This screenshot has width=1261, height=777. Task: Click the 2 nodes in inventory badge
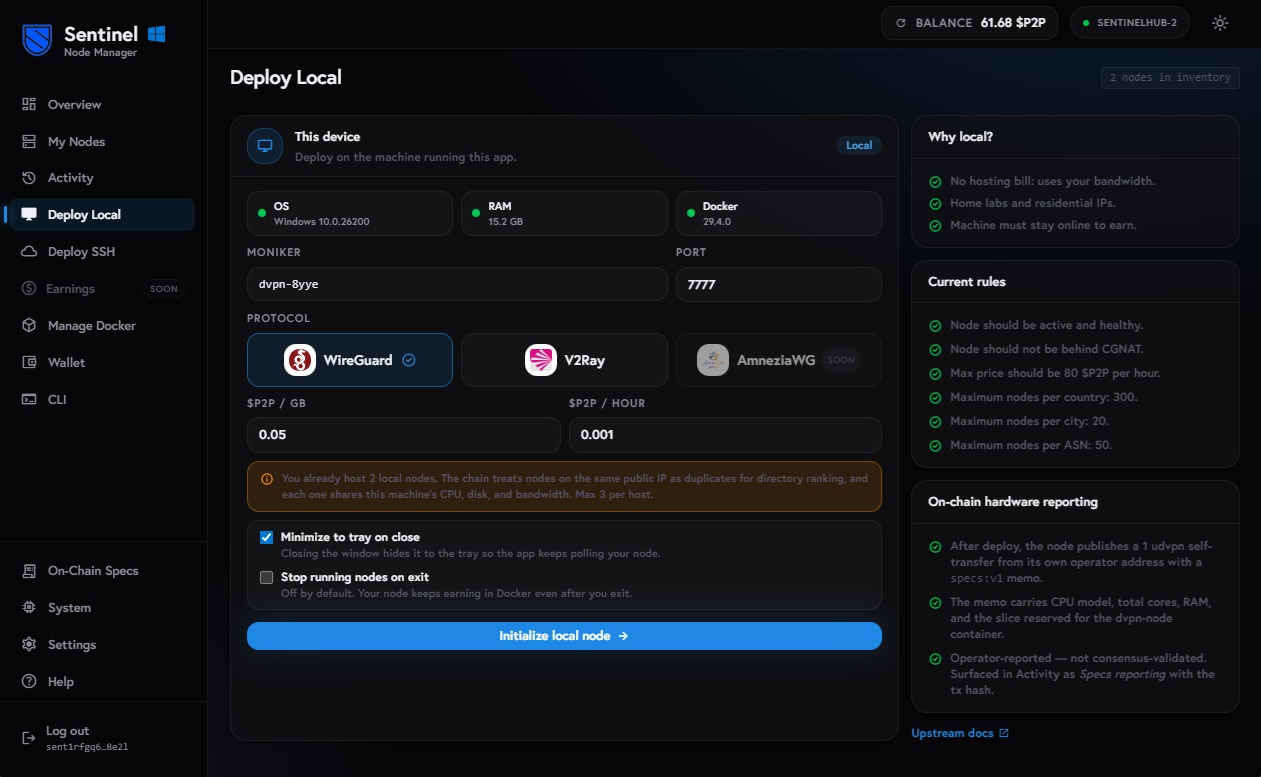[1170, 77]
